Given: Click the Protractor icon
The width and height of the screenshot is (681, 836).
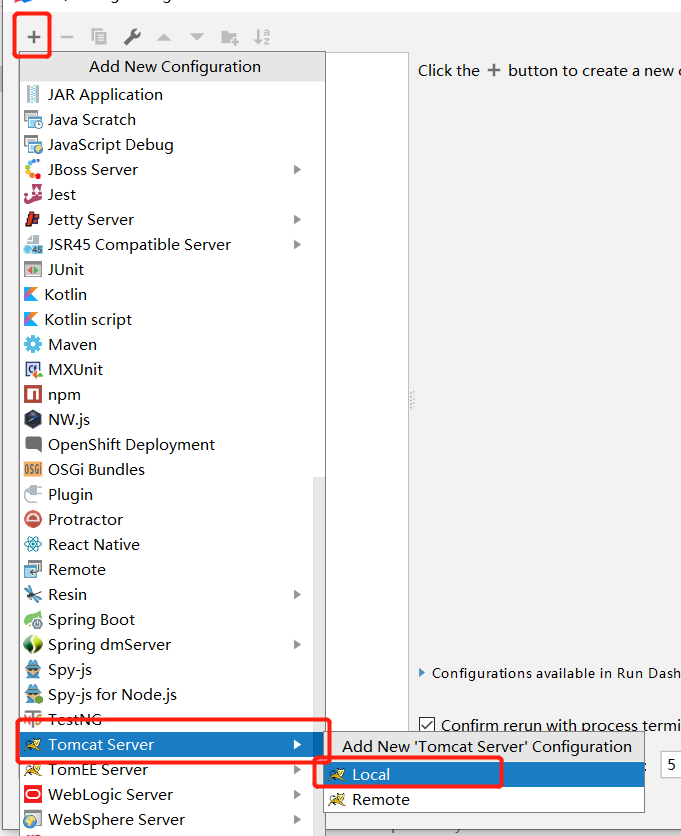Looking at the screenshot, I should click(33, 519).
